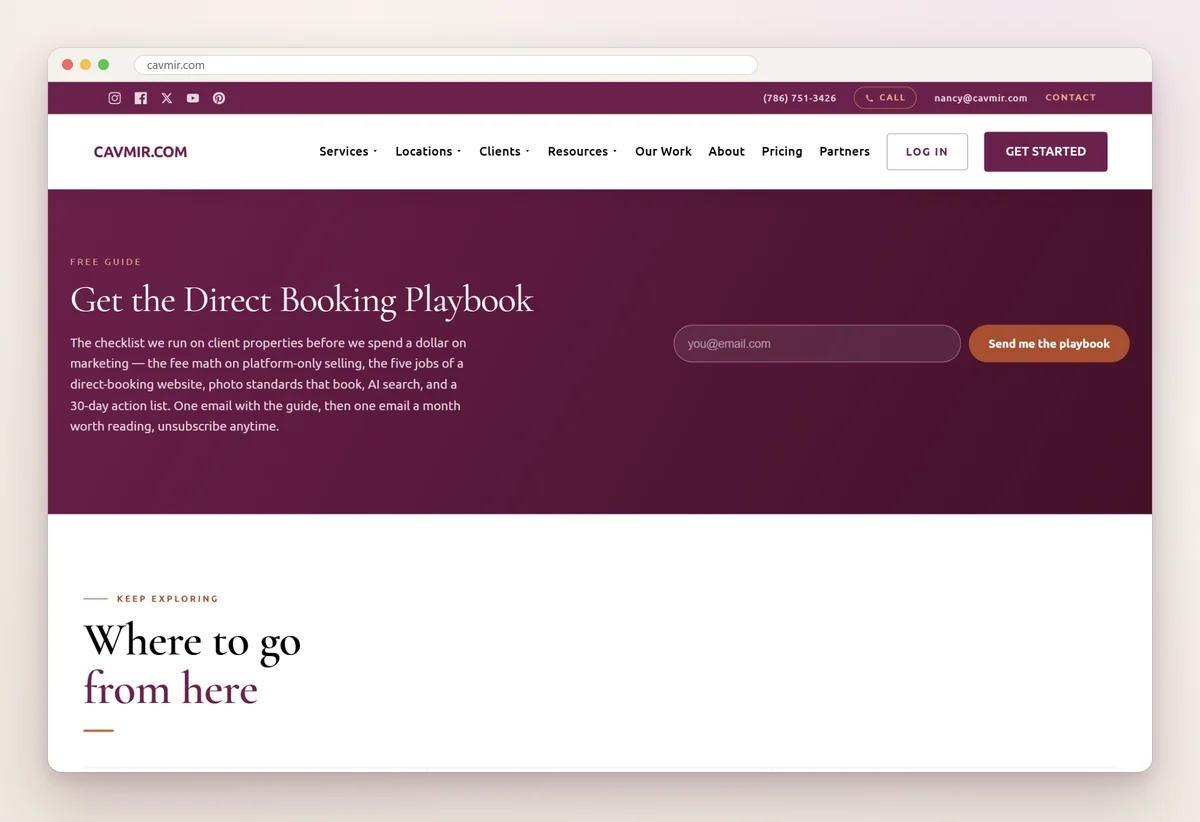
Task: Click the yellow minimize window button
Action: click(85, 65)
